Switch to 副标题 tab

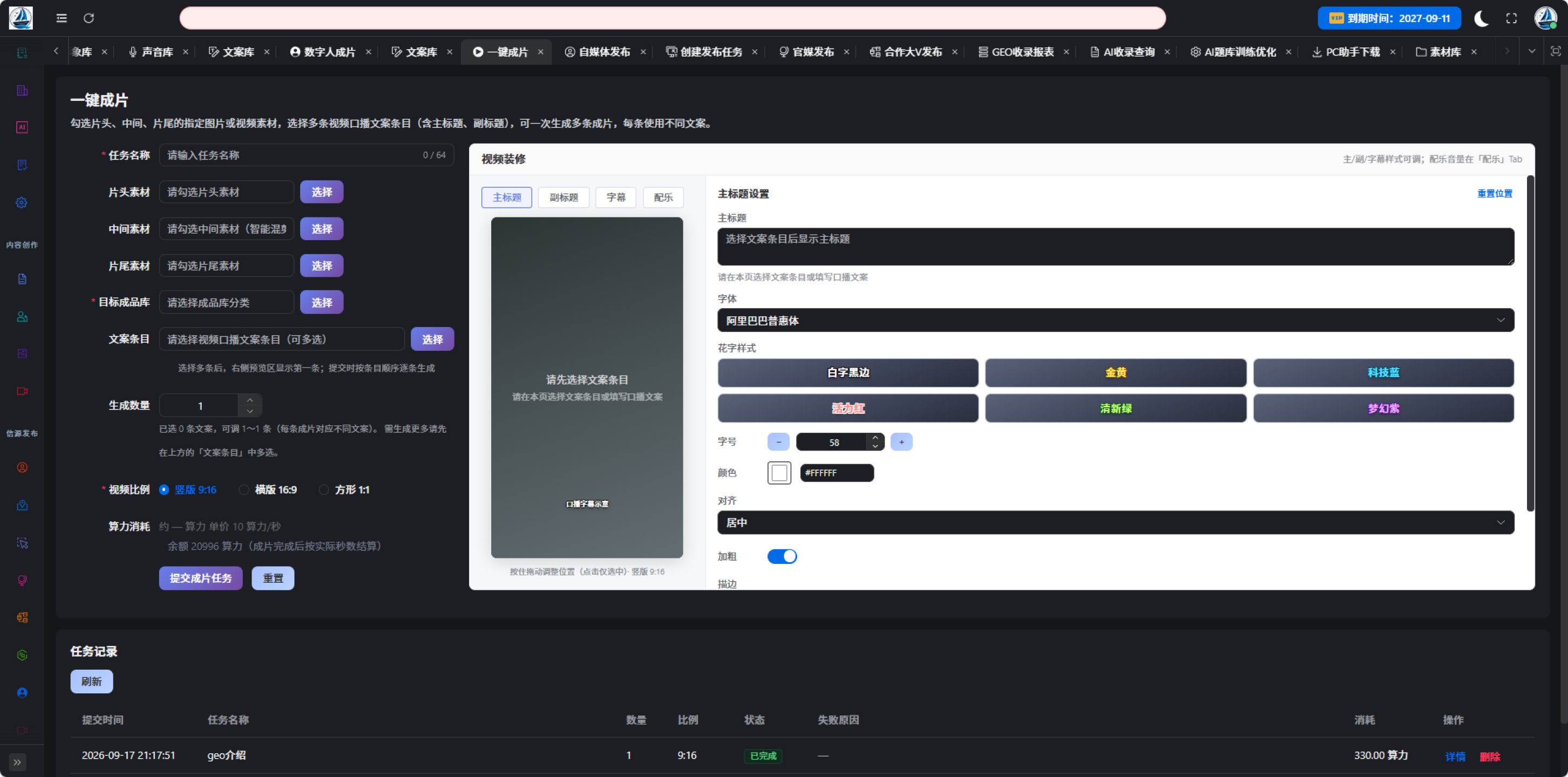click(x=564, y=197)
